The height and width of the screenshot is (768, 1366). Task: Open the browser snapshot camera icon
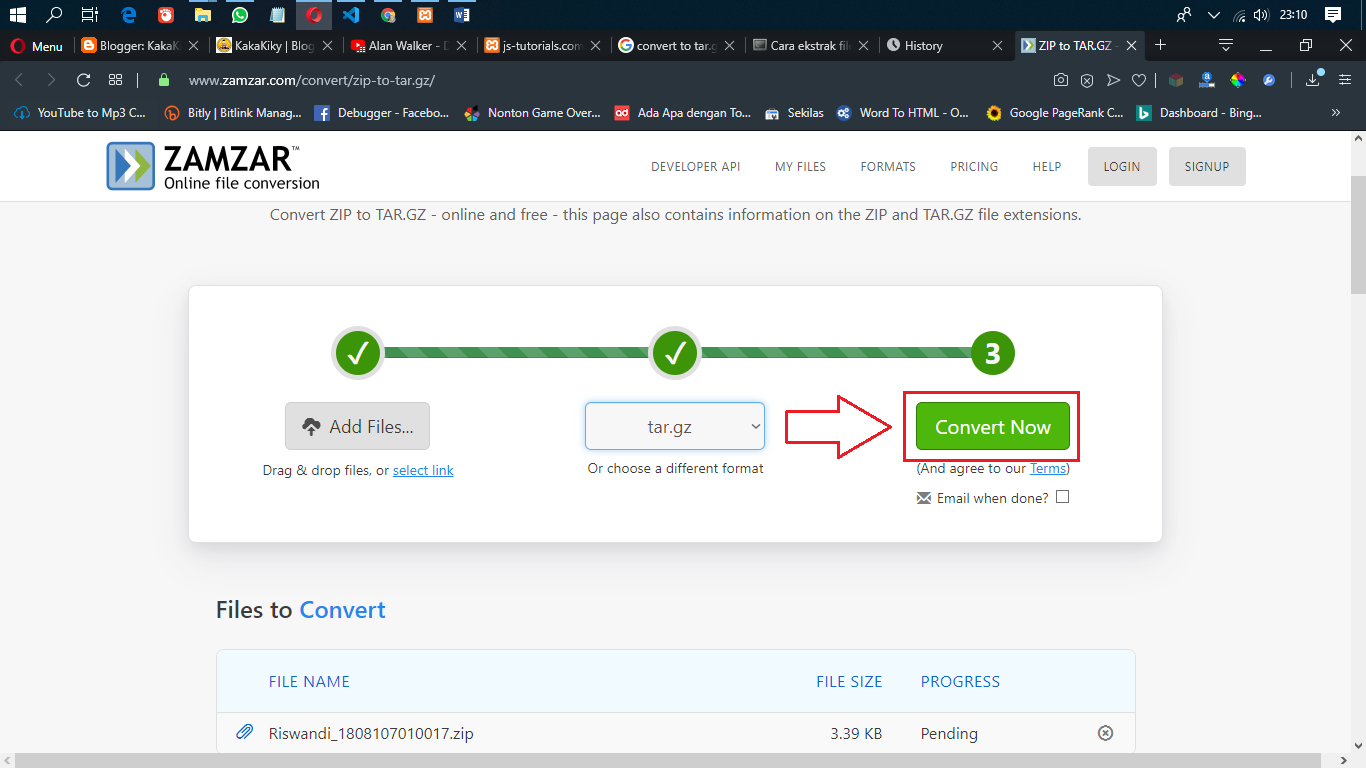[x=1061, y=80]
